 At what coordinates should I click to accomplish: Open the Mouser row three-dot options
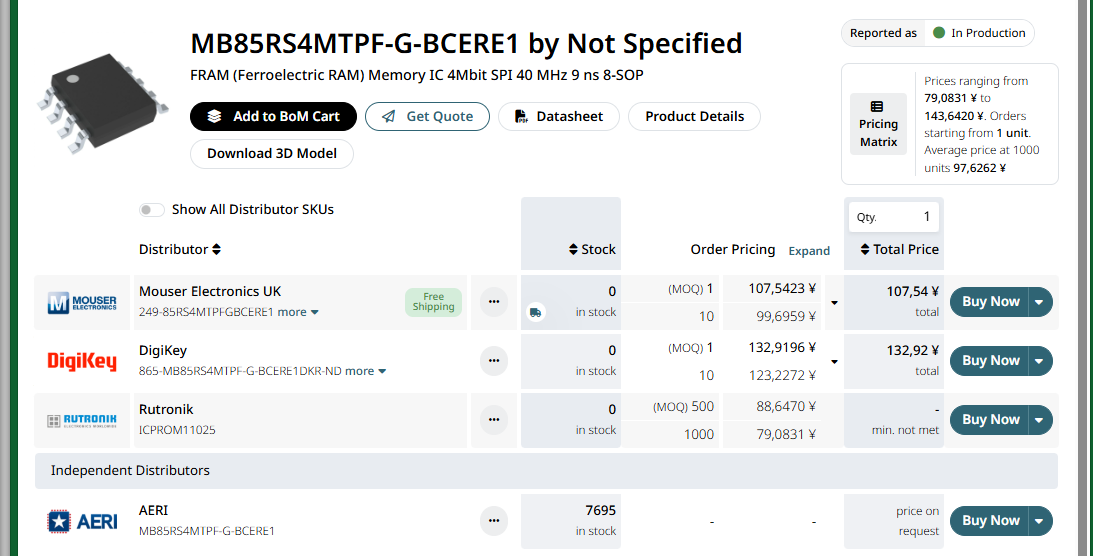click(x=493, y=301)
